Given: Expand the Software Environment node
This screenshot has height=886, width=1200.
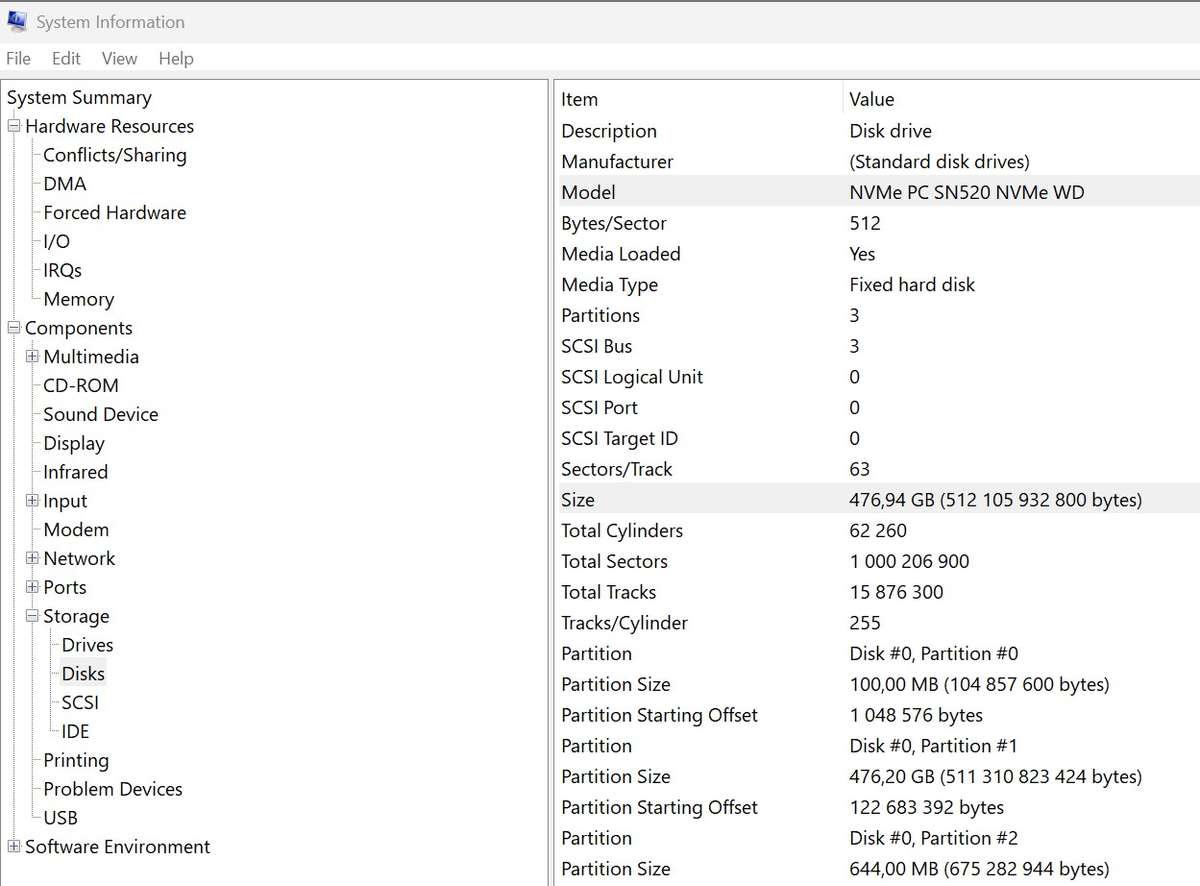Looking at the screenshot, I should tap(14, 847).
